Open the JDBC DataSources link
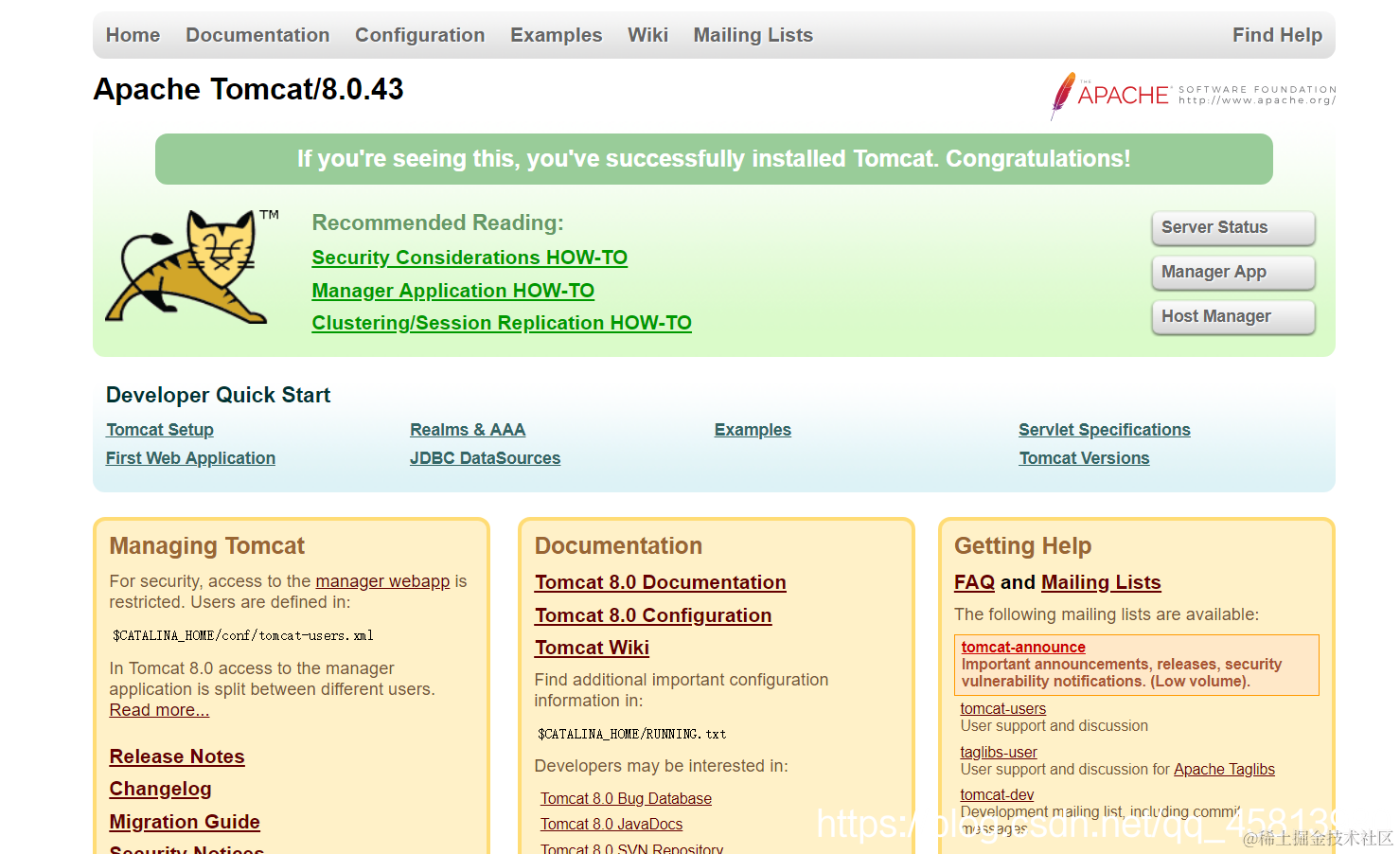Image resolution: width=1400 pixels, height=854 pixels. 485,458
